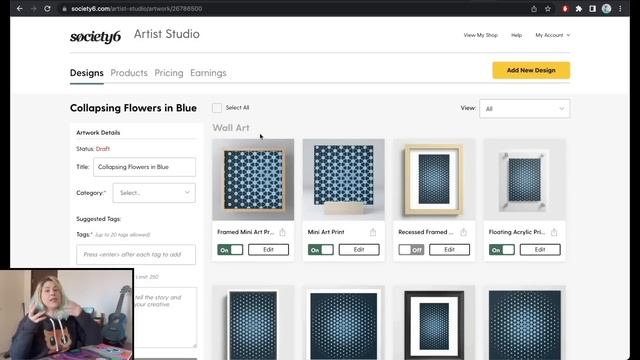Switch to the Pricing tab

pos(169,73)
